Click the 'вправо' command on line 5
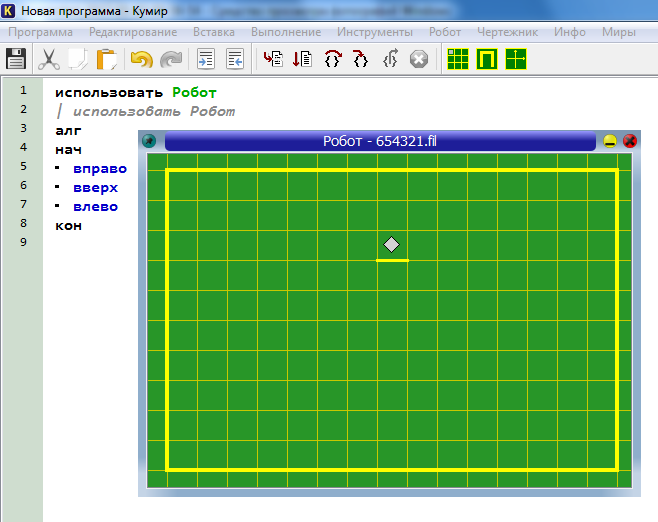Image resolution: width=658 pixels, height=522 pixels. click(x=100, y=169)
